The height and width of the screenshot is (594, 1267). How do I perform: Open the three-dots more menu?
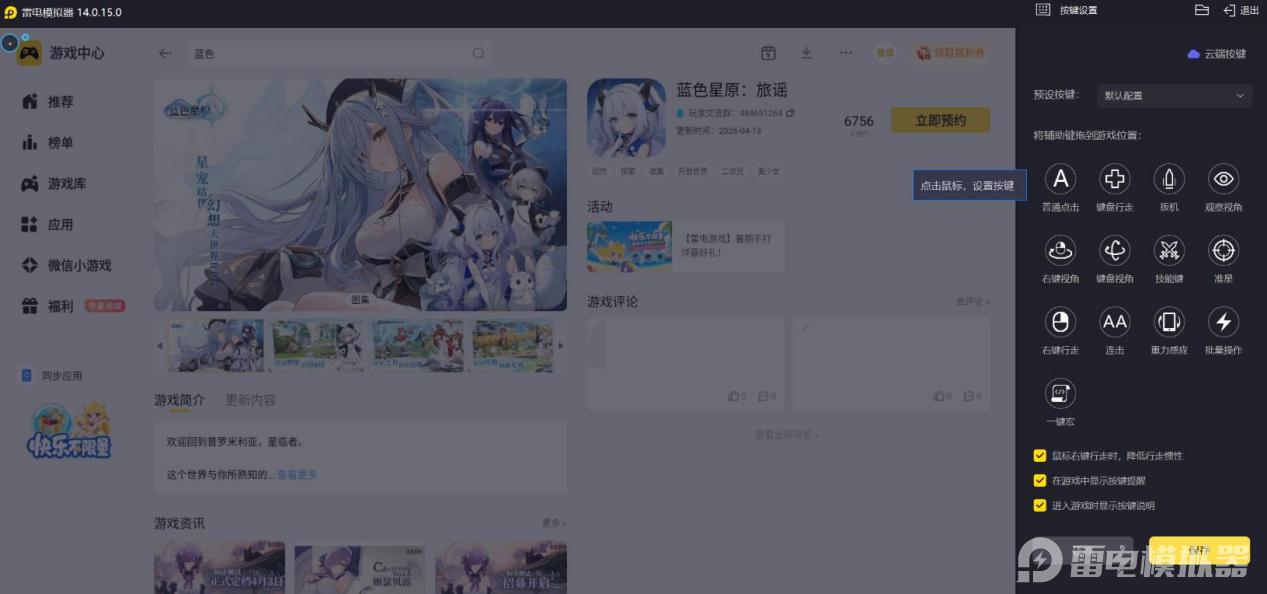tap(846, 53)
